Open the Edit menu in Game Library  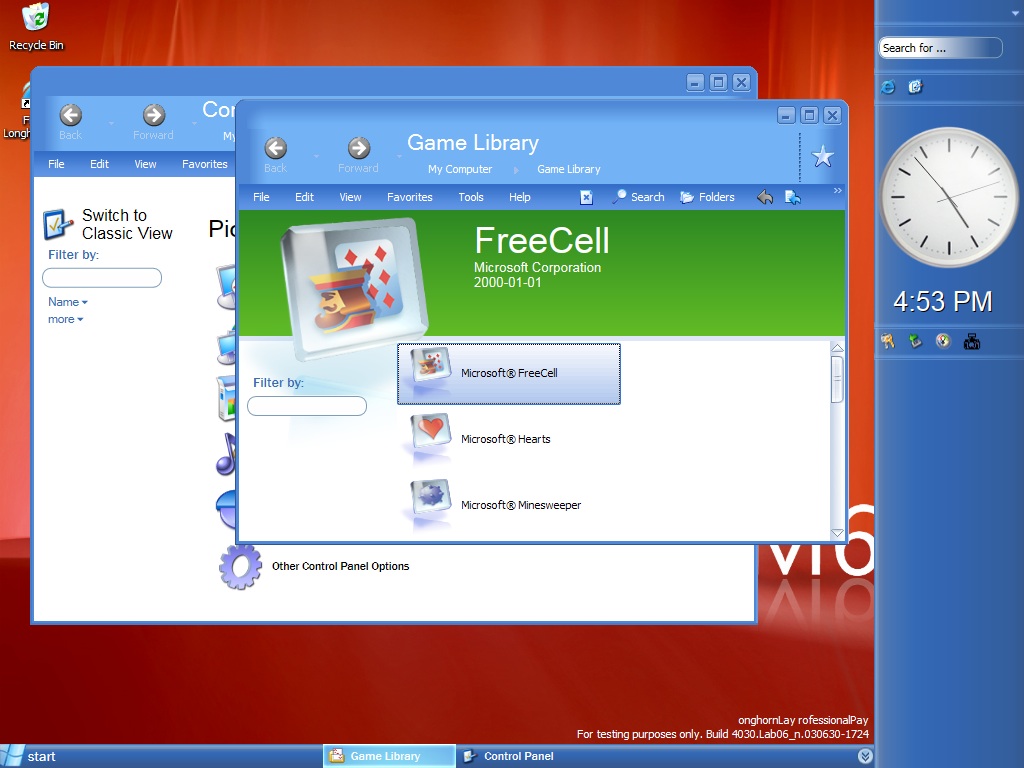[x=304, y=197]
